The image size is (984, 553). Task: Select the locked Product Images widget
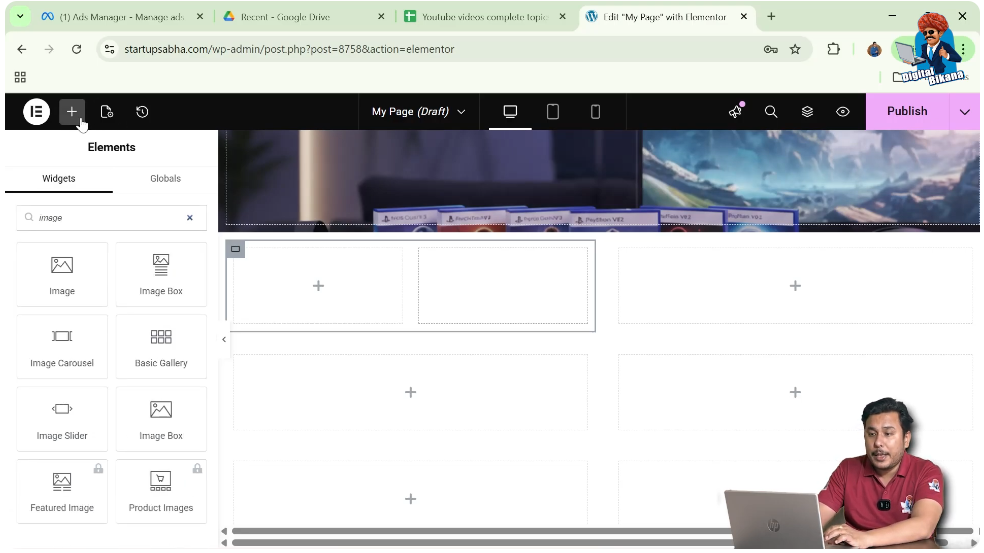point(161,491)
